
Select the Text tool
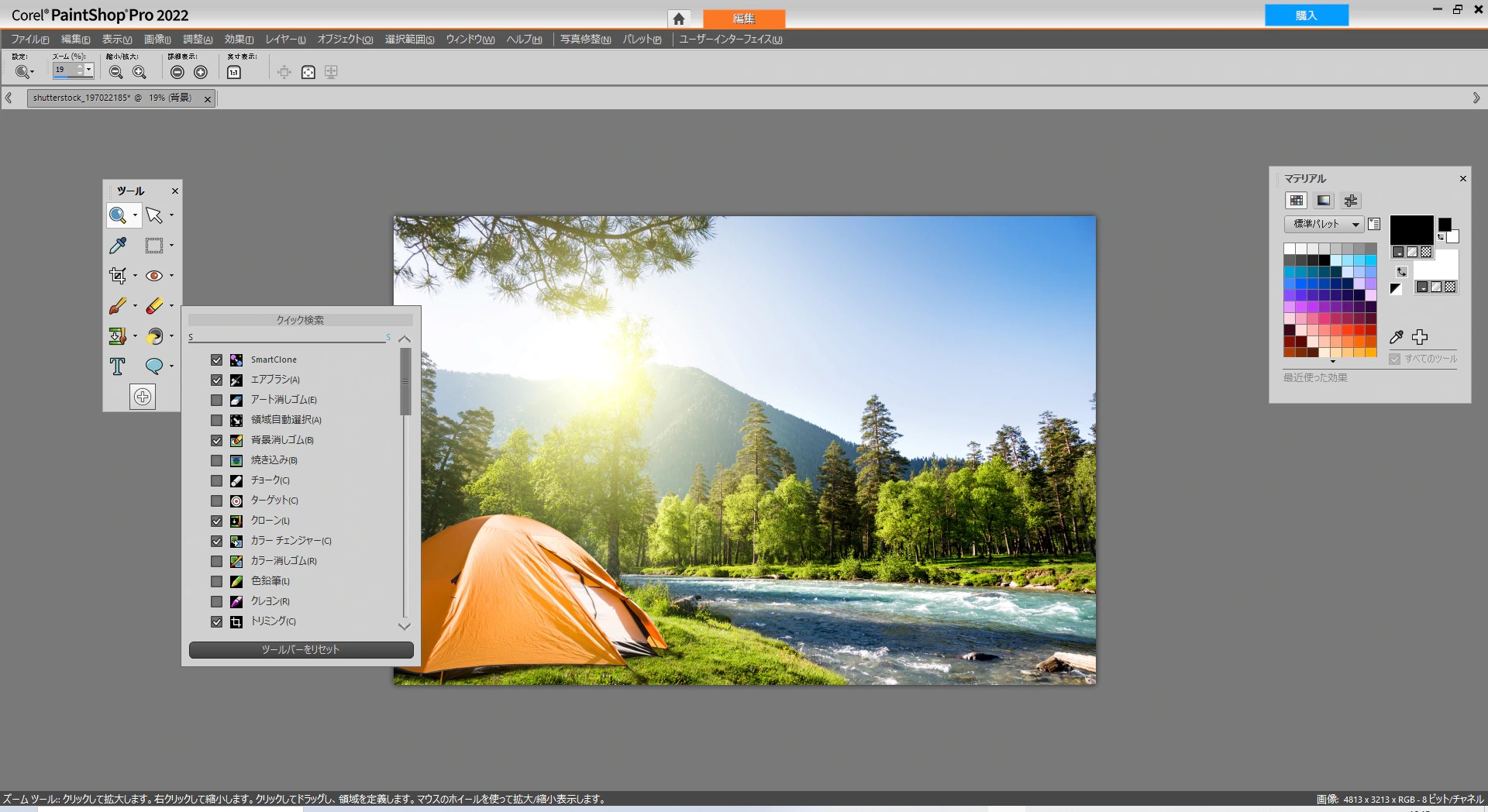tap(118, 366)
